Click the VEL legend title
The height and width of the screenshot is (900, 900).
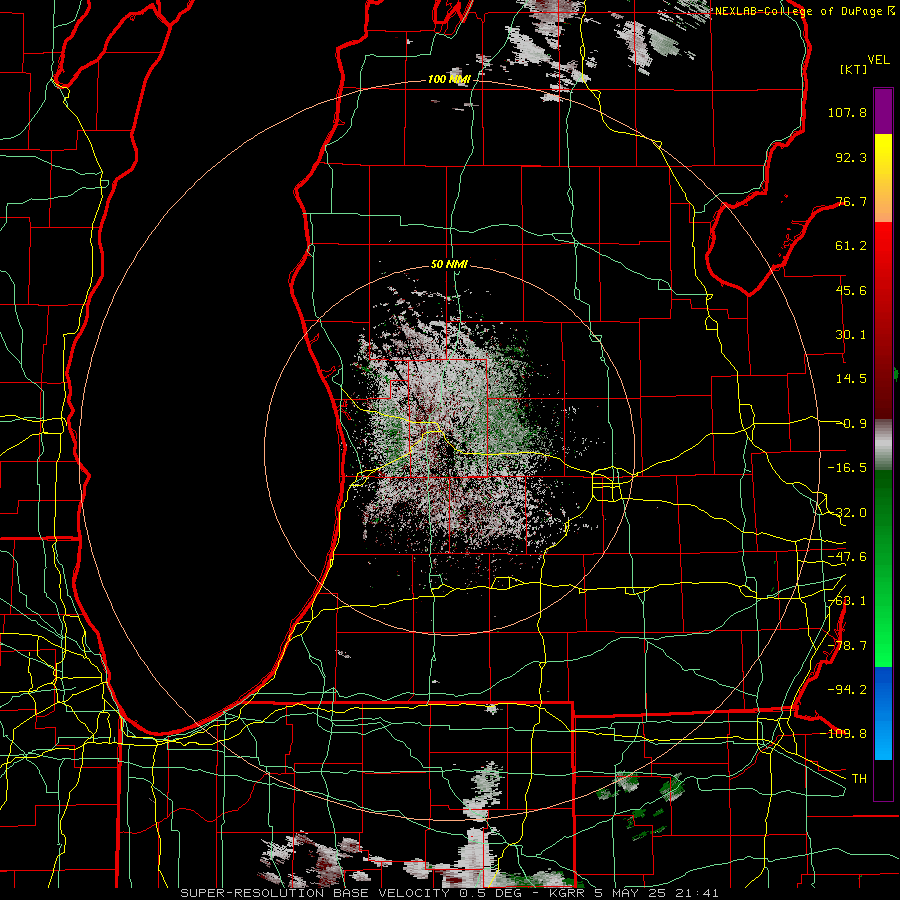pos(878,60)
